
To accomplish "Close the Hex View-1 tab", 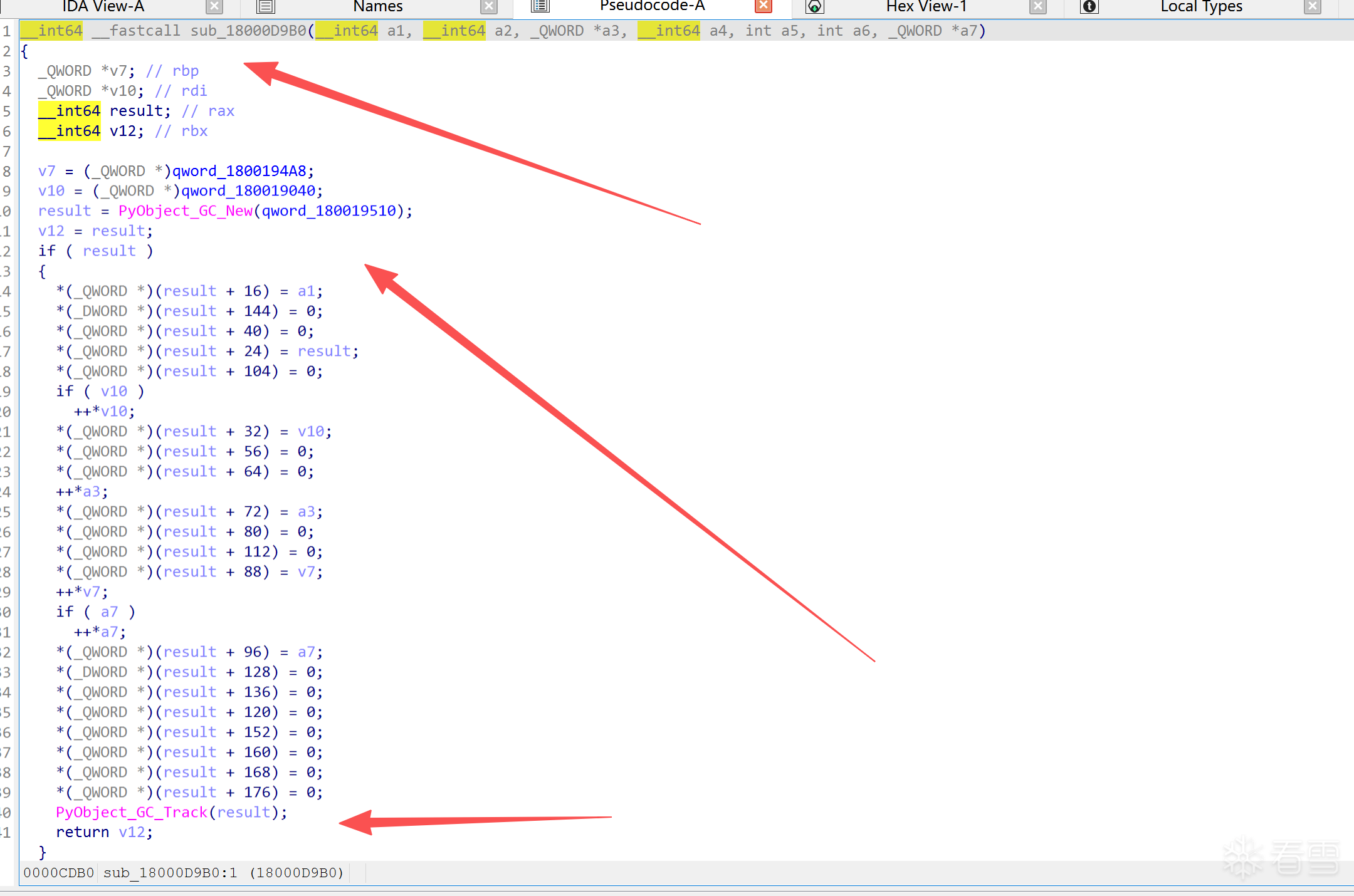I will pyautogui.click(x=1038, y=7).
